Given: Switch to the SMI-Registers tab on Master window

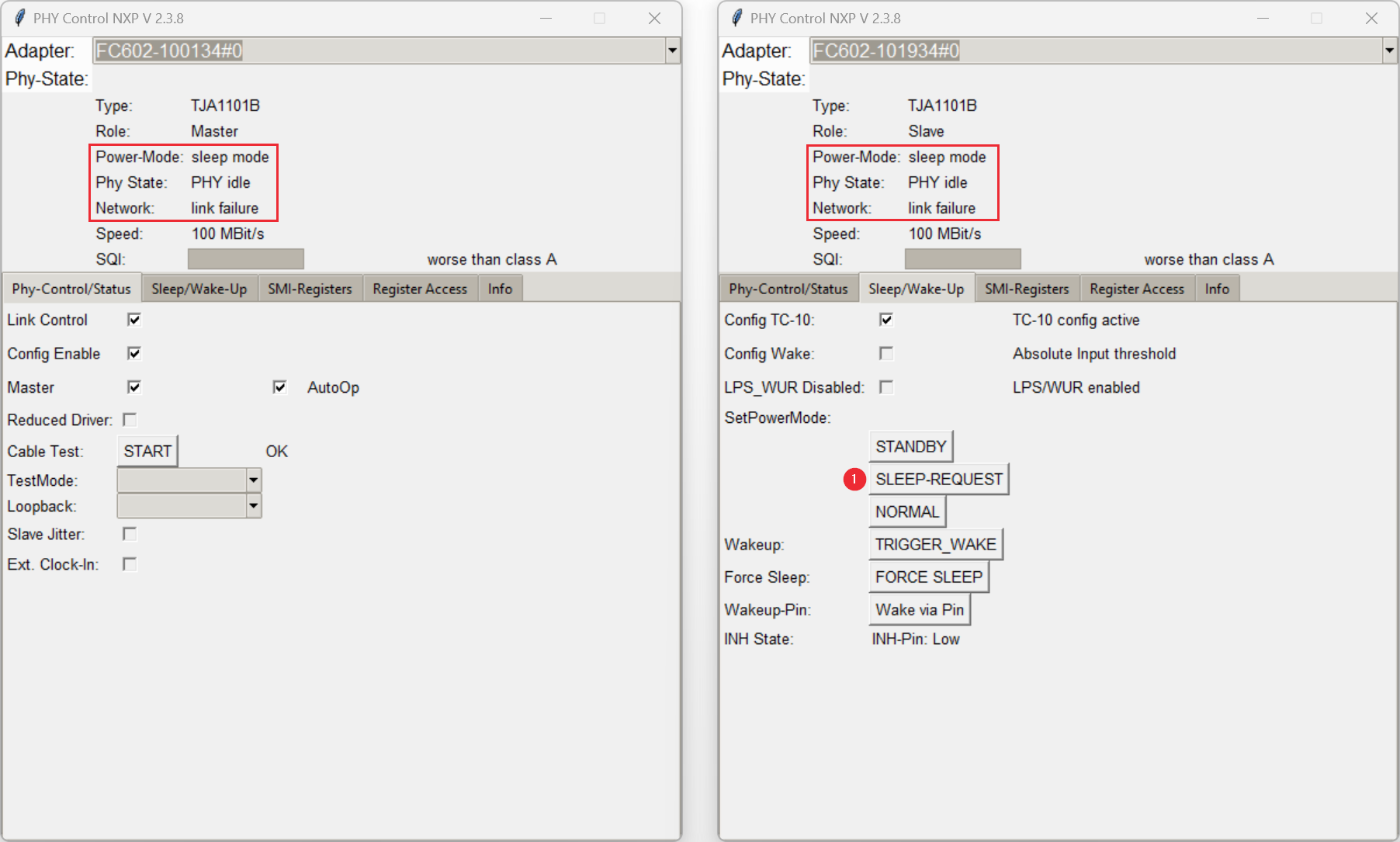Looking at the screenshot, I should coord(310,288).
